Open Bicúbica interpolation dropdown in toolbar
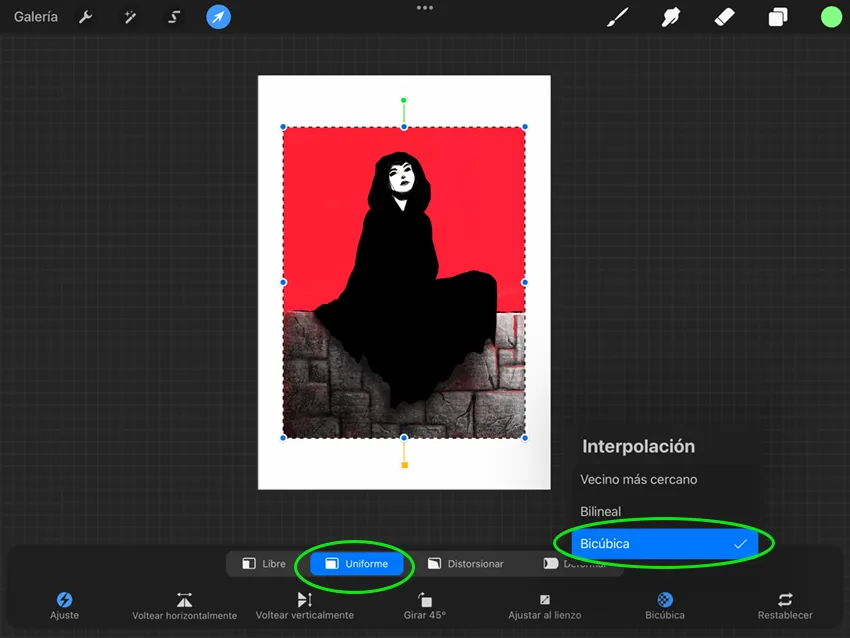The image size is (850, 638). (x=665, y=605)
